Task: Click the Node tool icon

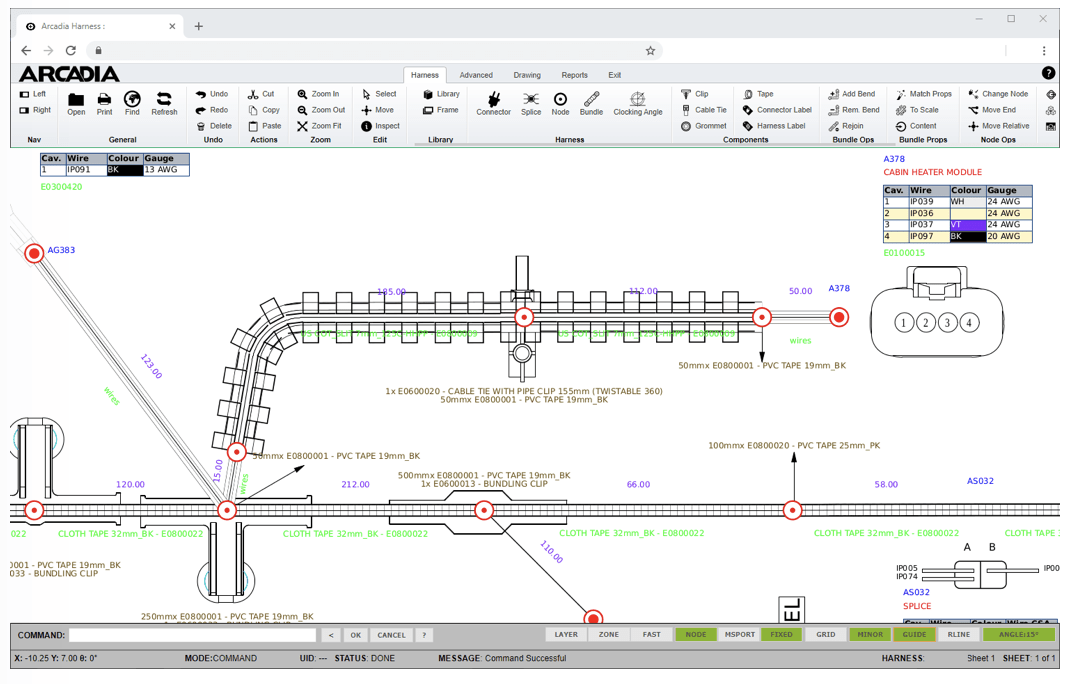Action: pyautogui.click(x=560, y=102)
